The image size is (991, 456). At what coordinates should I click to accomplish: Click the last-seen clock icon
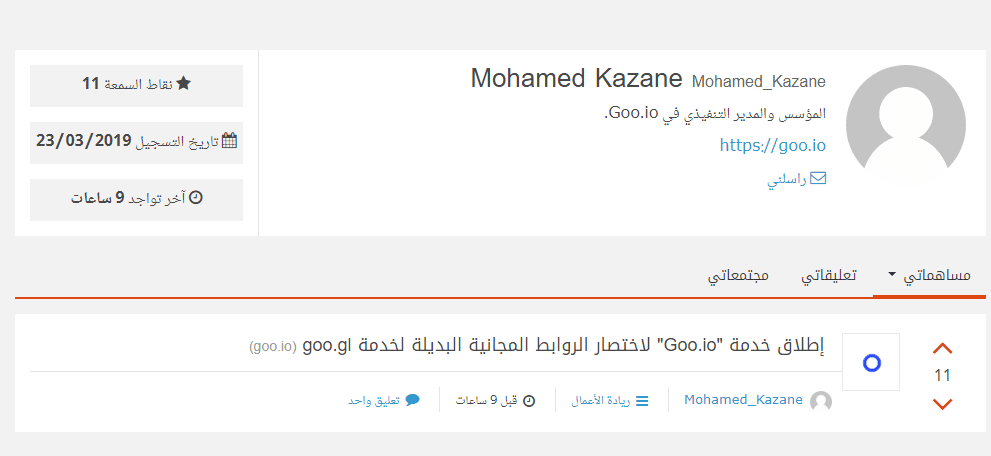(196, 198)
